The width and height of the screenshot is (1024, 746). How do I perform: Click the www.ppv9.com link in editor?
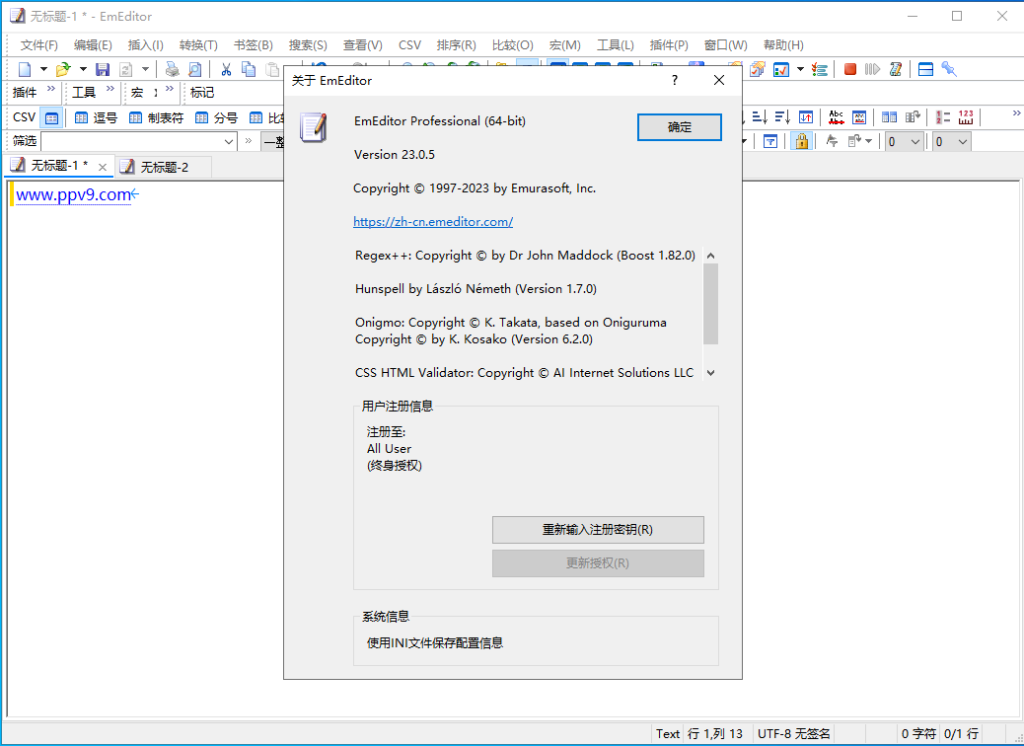[73, 195]
